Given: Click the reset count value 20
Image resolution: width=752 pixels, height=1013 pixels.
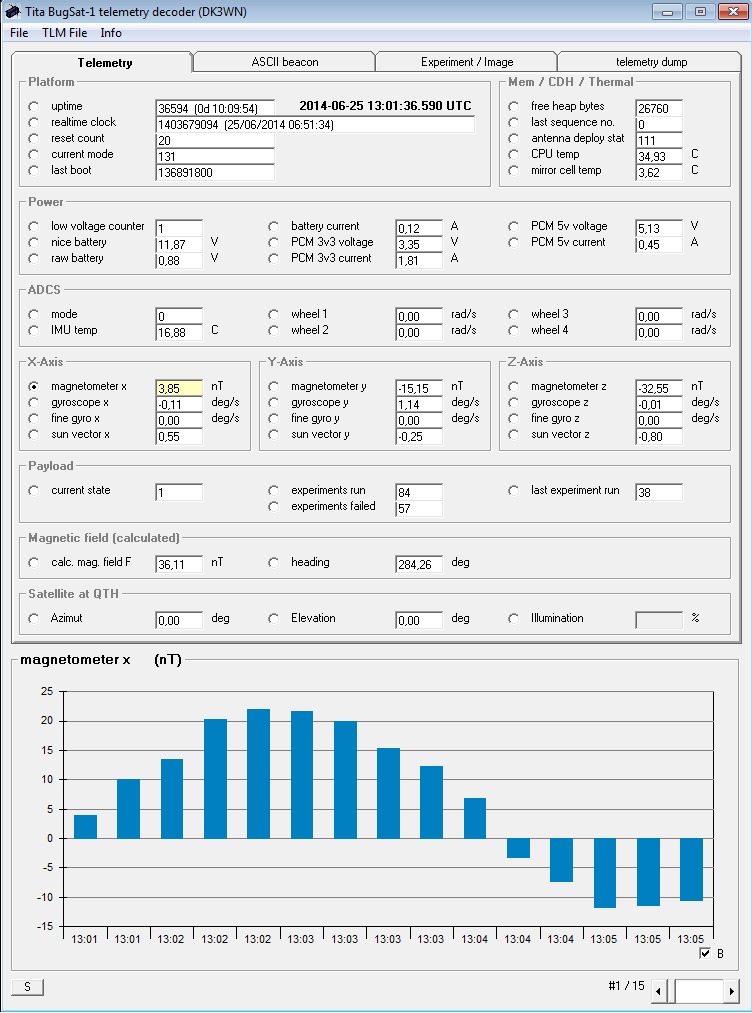Looking at the screenshot, I should (x=215, y=140).
